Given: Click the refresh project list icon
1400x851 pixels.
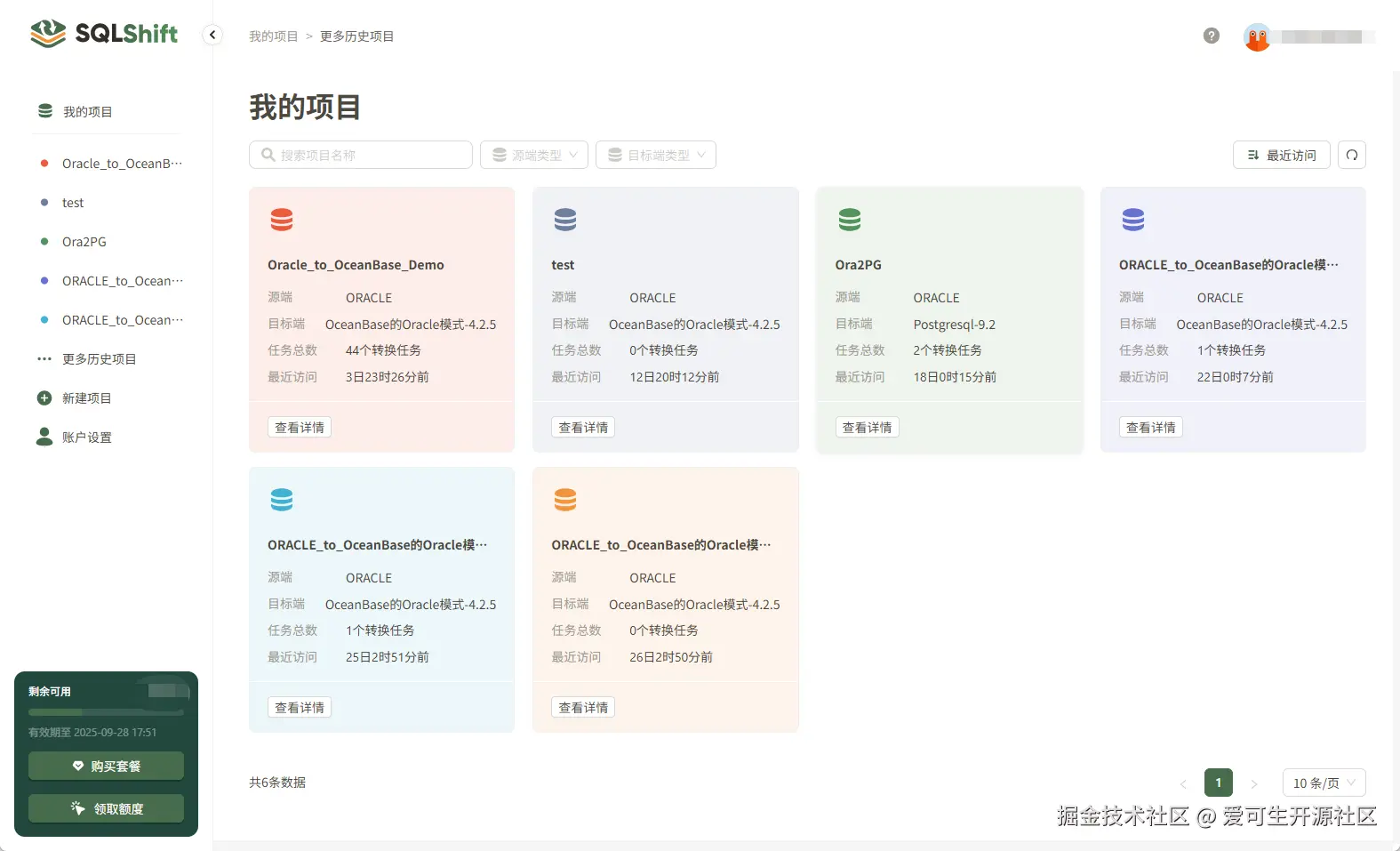Looking at the screenshot, I should (x=1351, y=155).
